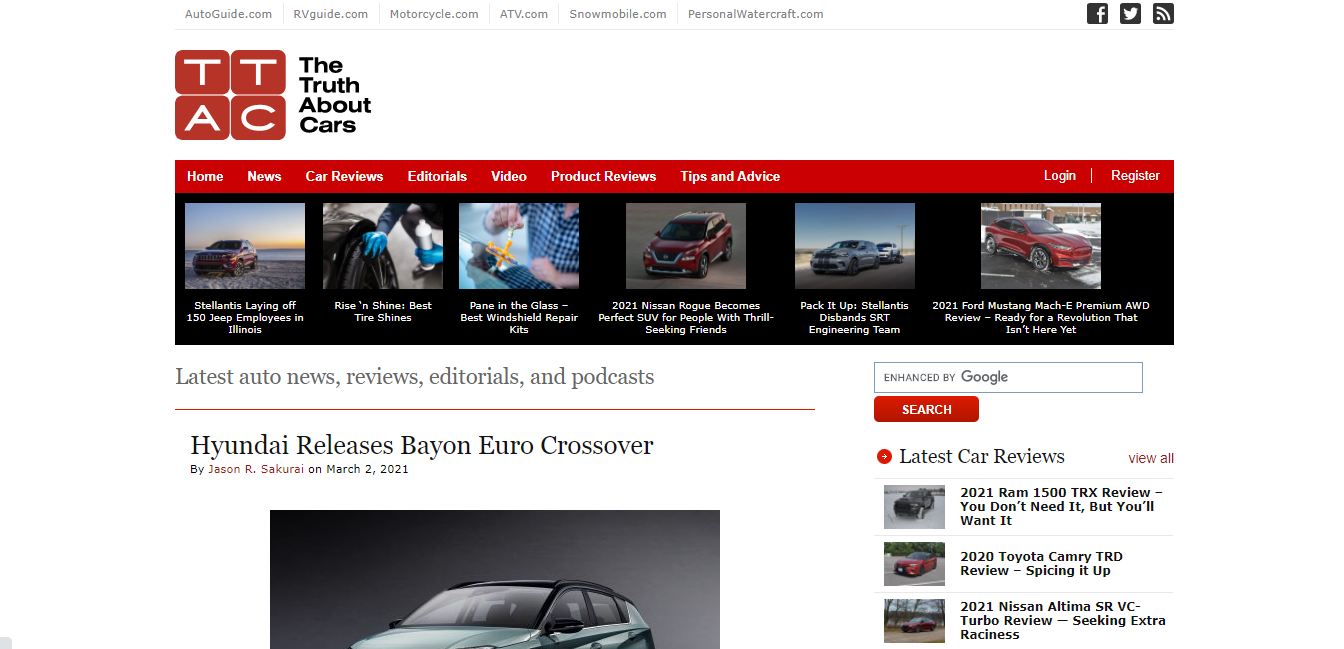Screen dimensions: 1344x649
Task: Click inside the Google search input field
Action: [x=1007, y=377]
